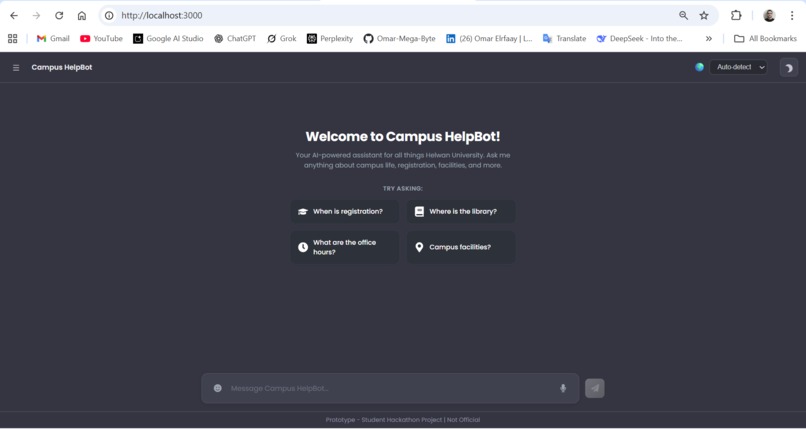The height and width of the screenshot is (429, 806).
Task: Select 'Campus facilities?' suggestion
Action: (461, 247)
